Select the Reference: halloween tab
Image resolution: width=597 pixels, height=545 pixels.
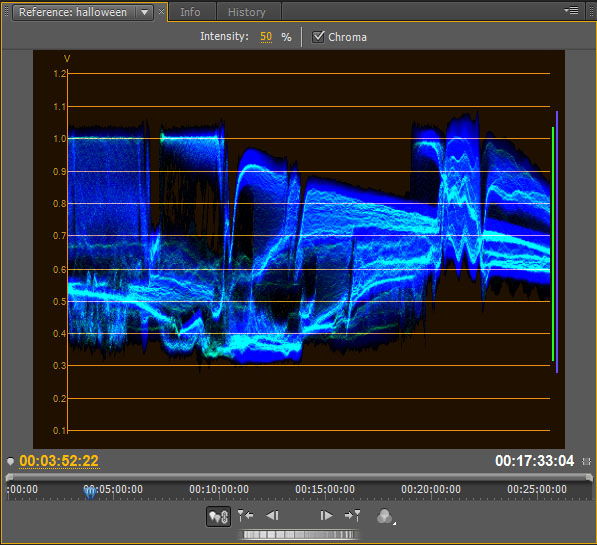click(73, 12)
